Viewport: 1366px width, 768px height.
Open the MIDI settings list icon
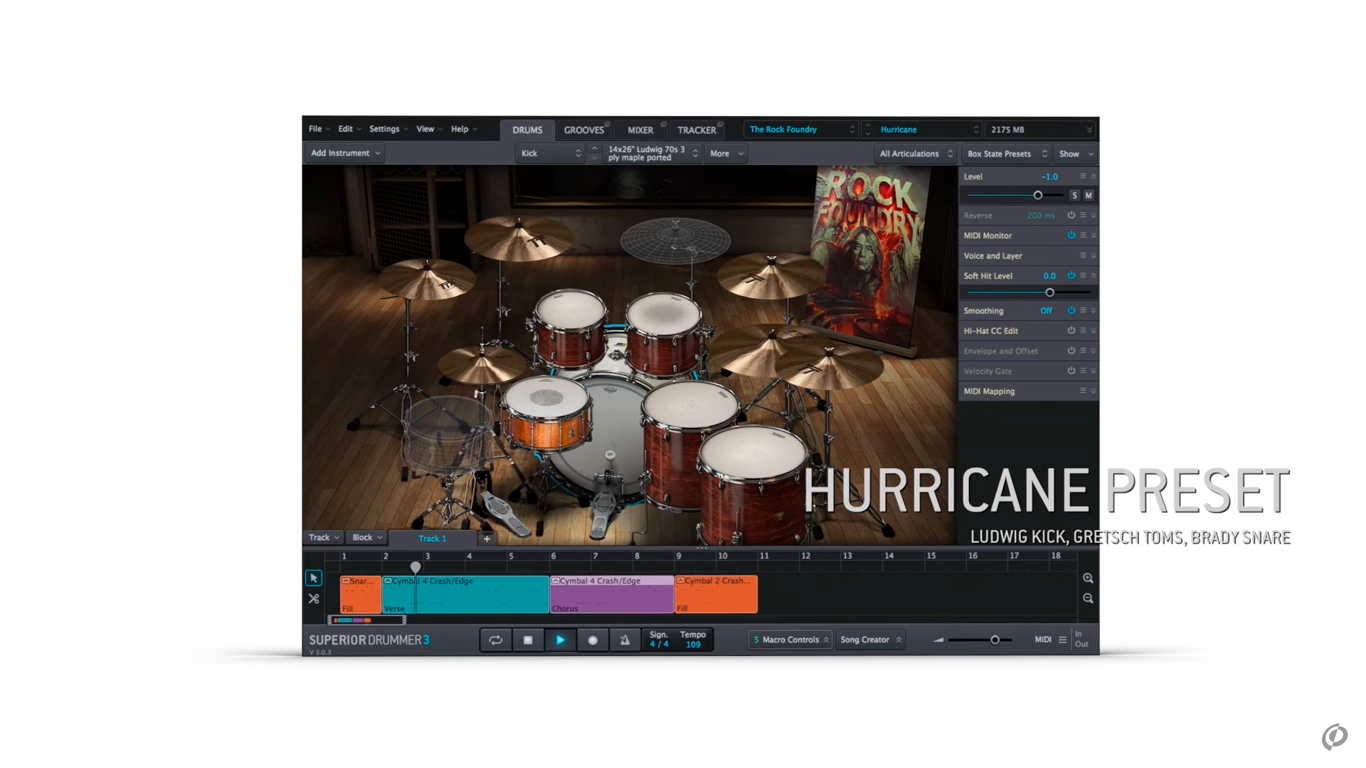1062,640
